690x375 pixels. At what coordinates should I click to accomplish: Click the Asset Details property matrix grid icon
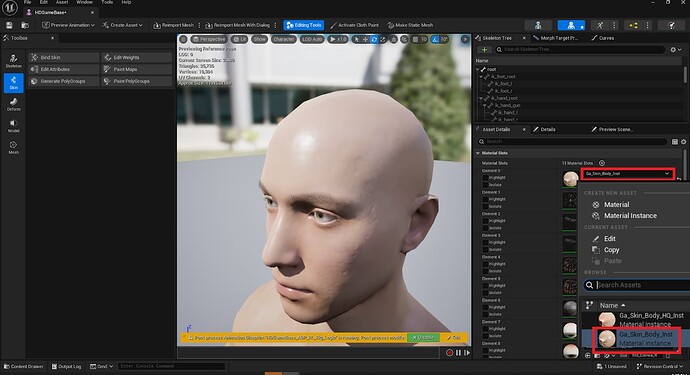pos(675,142)
